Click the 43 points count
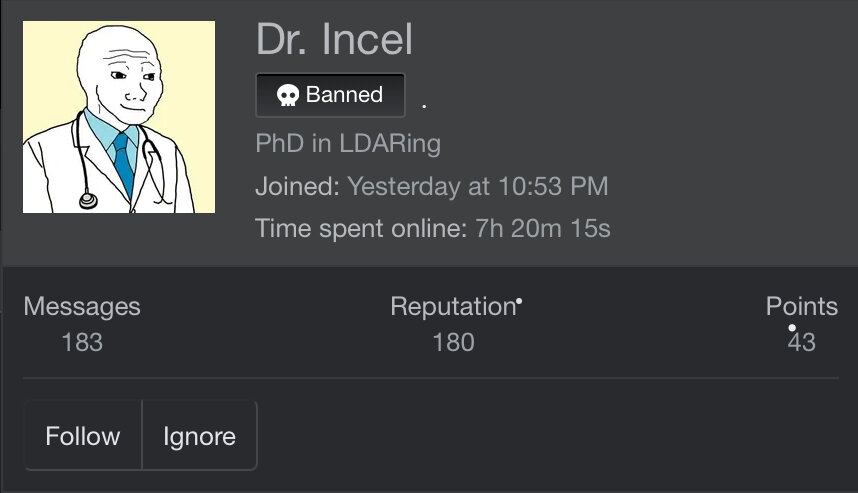 click(x=801, y=342)
